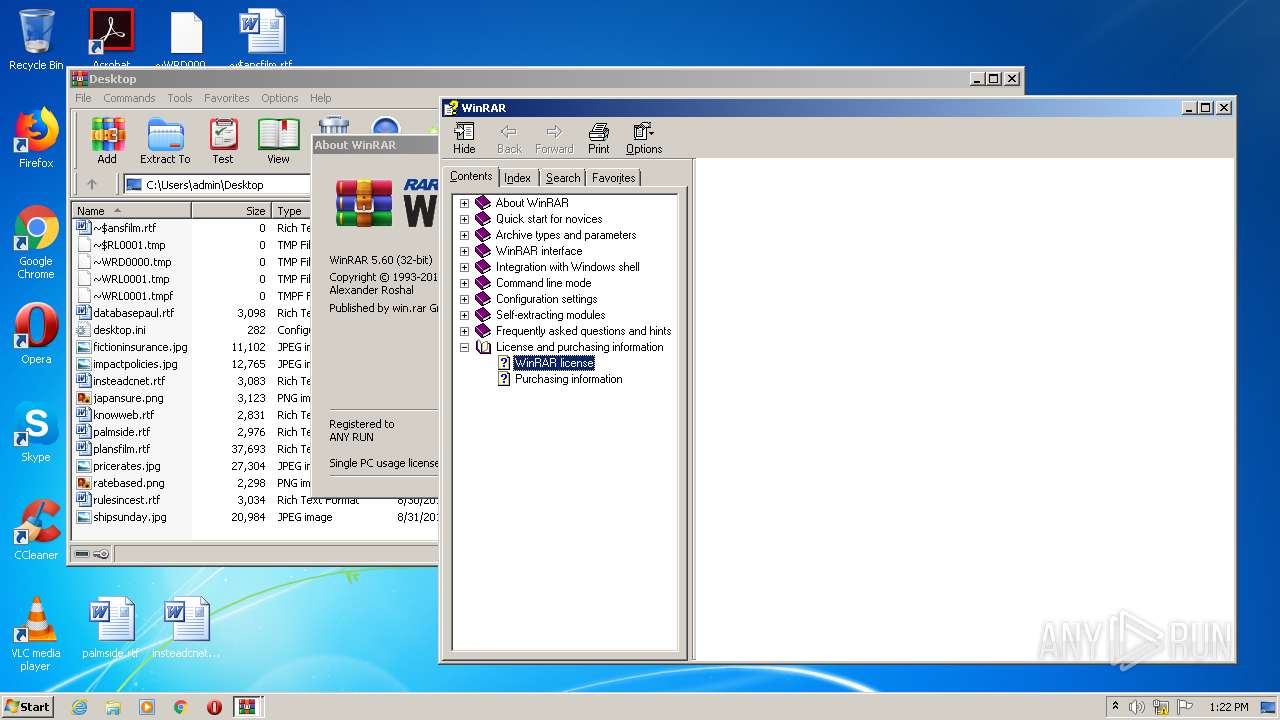Open Opera desktop shortcut
The image size is (1280, 720).
[36, 334]
